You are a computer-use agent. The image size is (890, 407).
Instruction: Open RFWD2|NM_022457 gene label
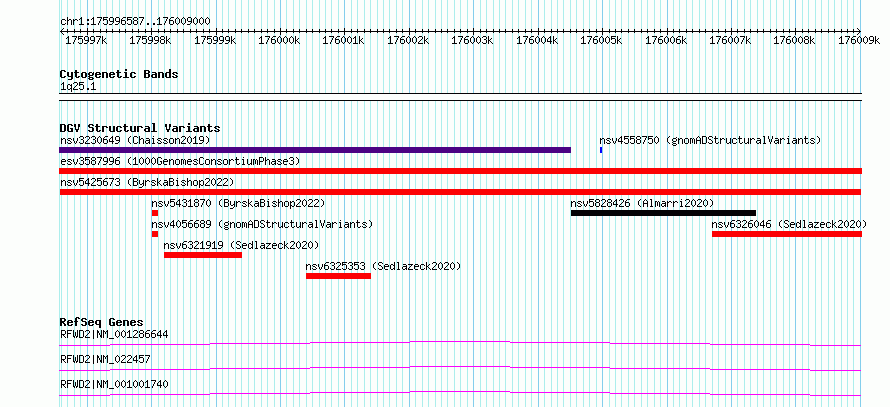pyautogui.click(x=105, y=359)
